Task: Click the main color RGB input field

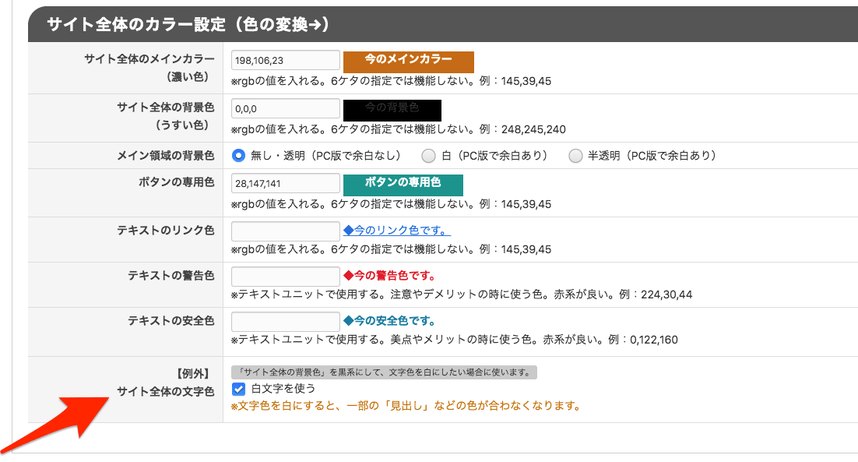Action: click(285, 61)
